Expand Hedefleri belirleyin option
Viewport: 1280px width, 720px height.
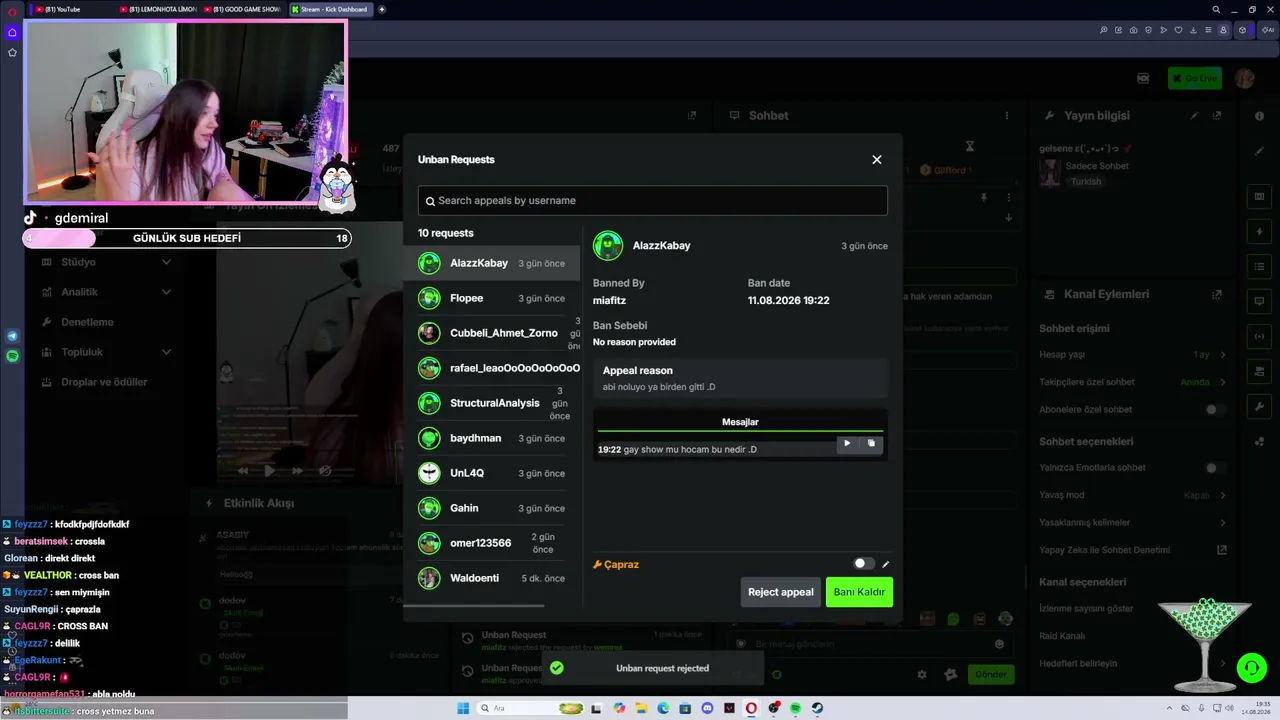tap(1133, 663)
